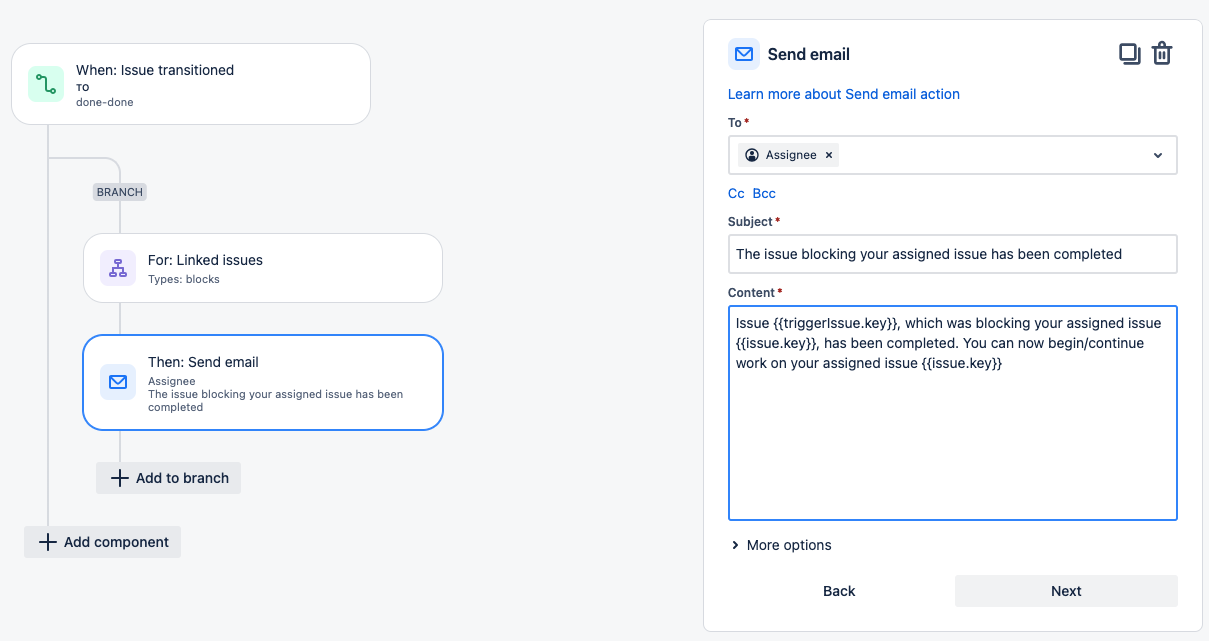Click the duplicate component icon
Viewport: 1209px width, 641px height.
point(1129,54)
